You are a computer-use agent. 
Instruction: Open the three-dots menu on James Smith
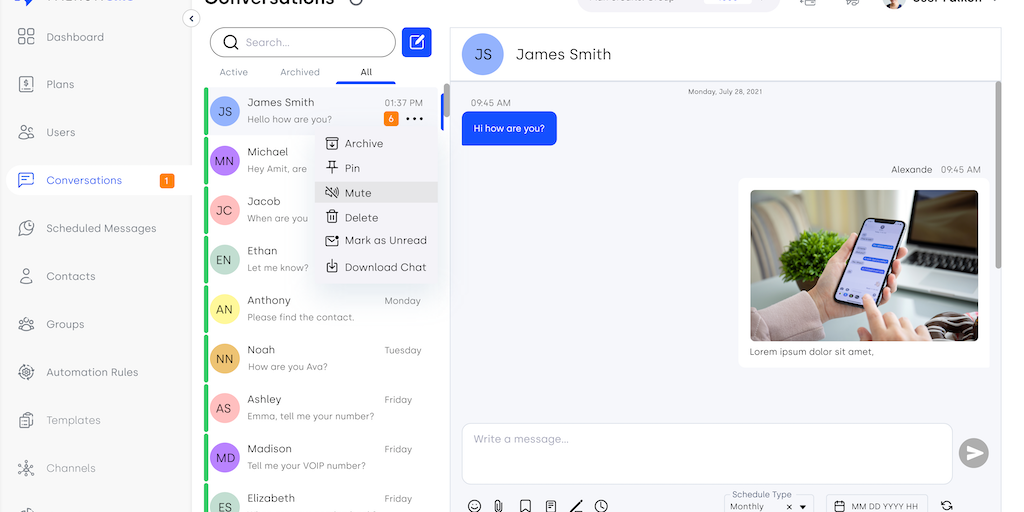click(x=415, y=119)
